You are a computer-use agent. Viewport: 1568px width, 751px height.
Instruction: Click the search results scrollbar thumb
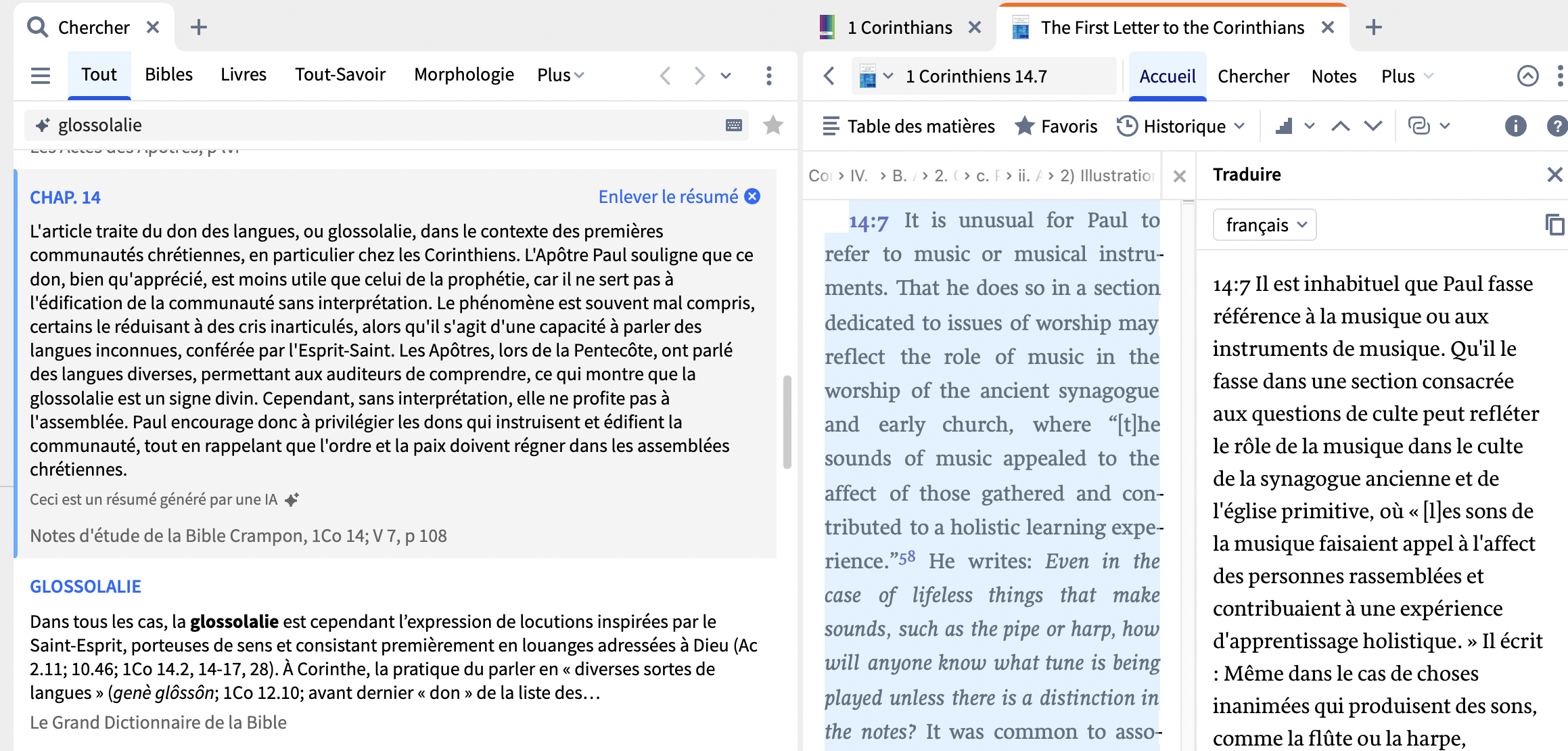[787, 422]
